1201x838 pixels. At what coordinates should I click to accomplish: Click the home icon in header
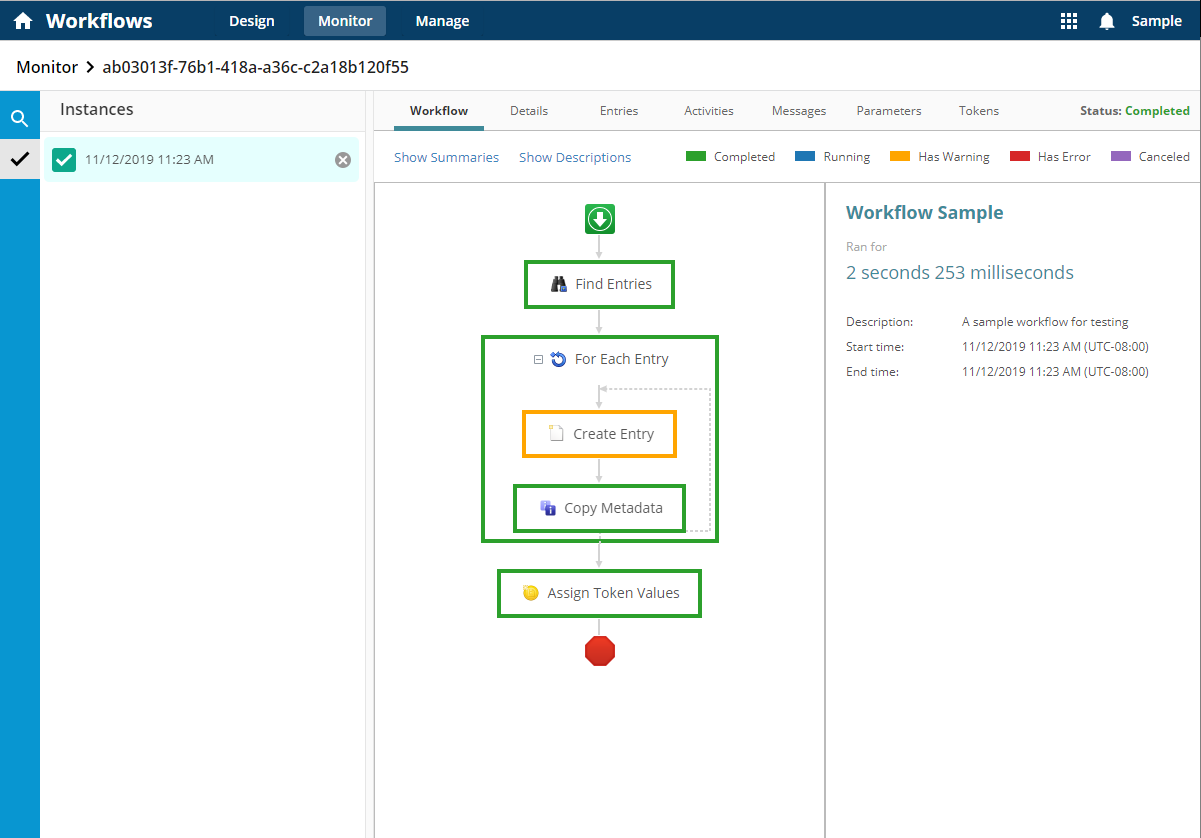pyautogui.click(x=23, y=21)
